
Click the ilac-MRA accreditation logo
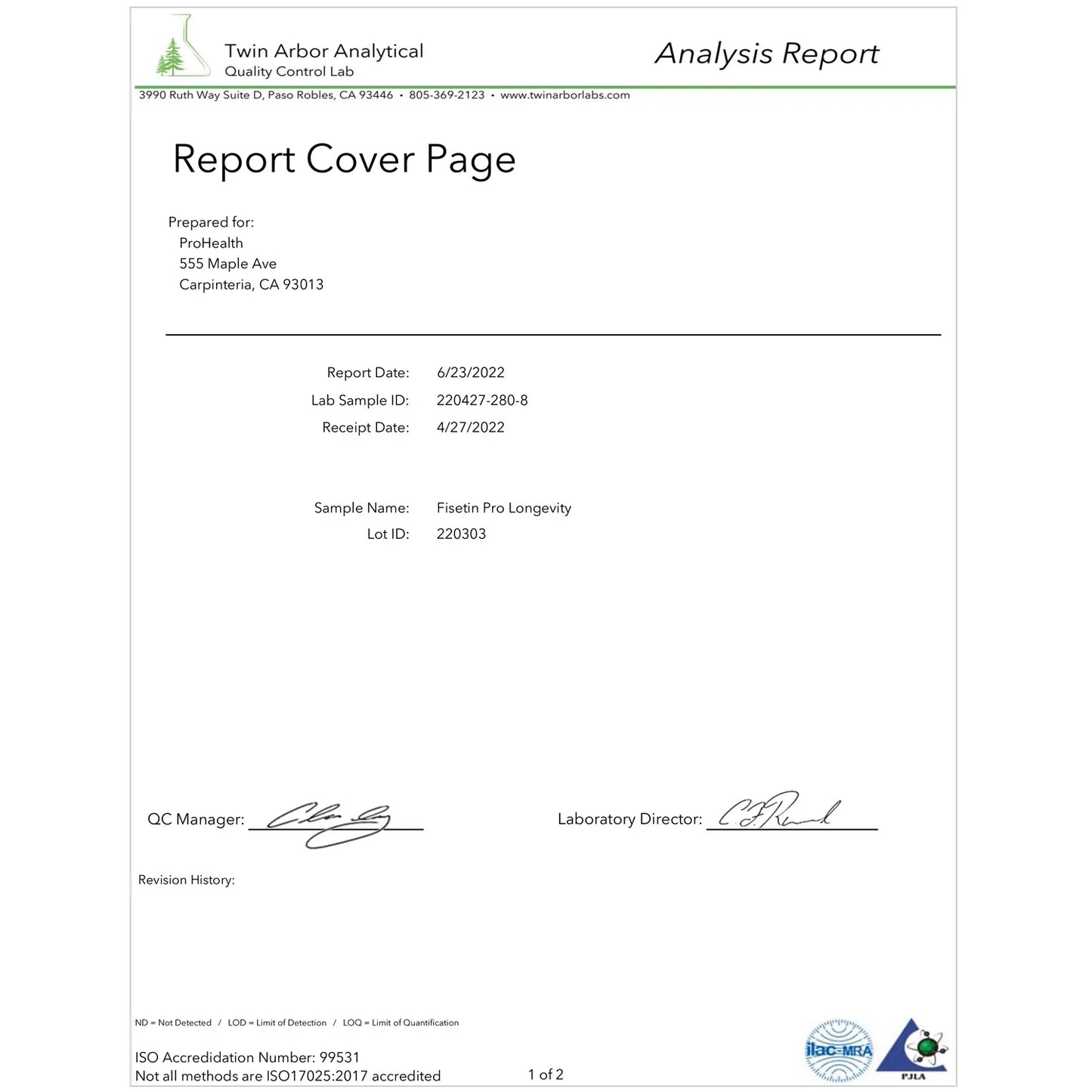coord(838,1050)
